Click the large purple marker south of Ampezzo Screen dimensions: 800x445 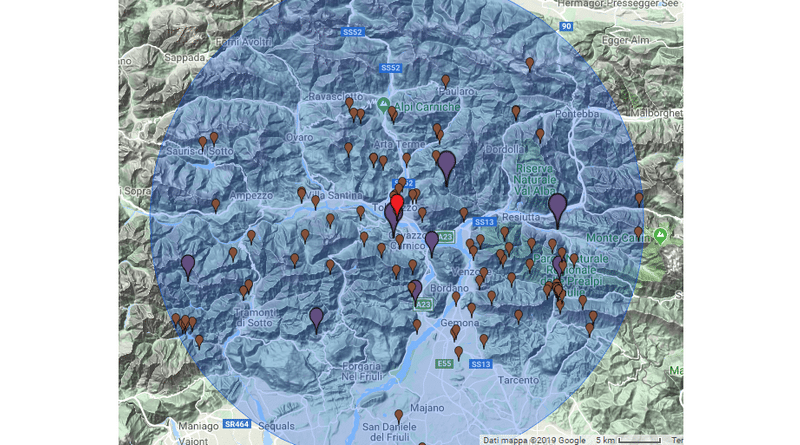pyautogui.click(x=188, y=265)
